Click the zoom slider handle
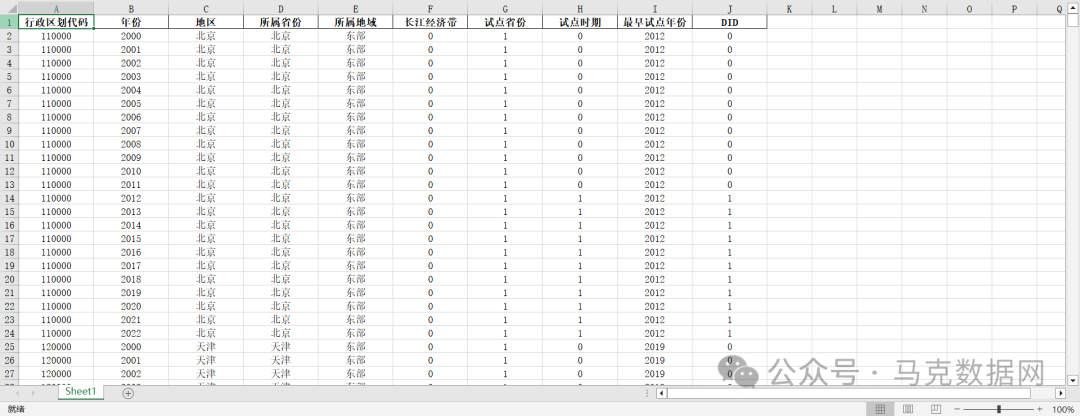Screen dimensions: 1080x416 point(1000,409)
